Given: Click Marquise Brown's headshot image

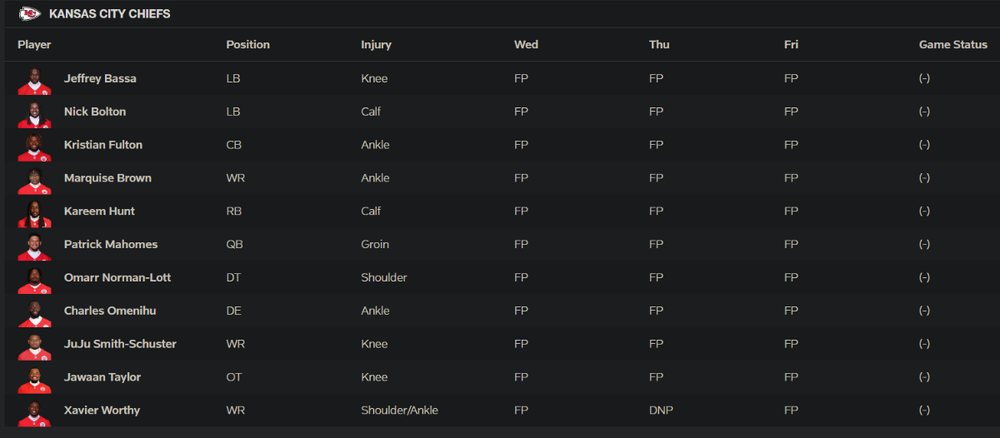Looking at the screenshot, I should pos(34,179).
